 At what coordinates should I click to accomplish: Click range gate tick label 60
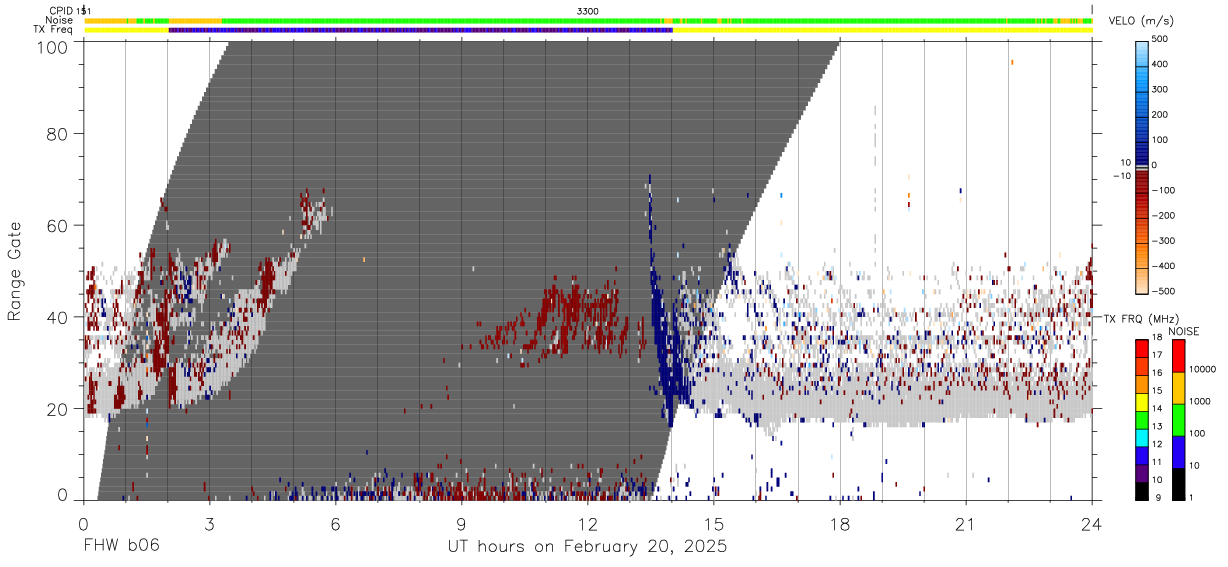click(58, 225)
